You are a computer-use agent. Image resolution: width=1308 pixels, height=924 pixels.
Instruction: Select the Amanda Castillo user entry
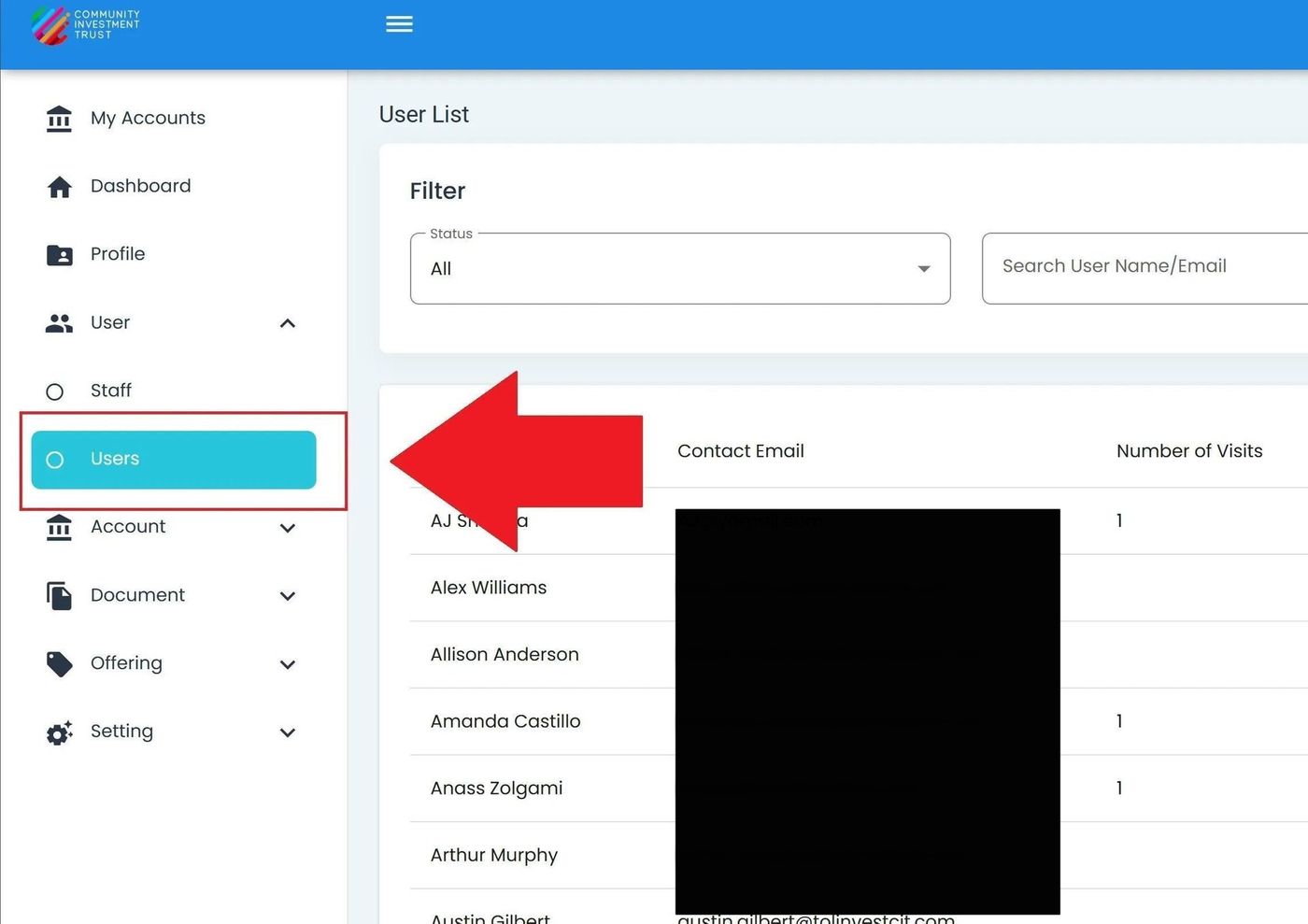[x=505, y=721]
